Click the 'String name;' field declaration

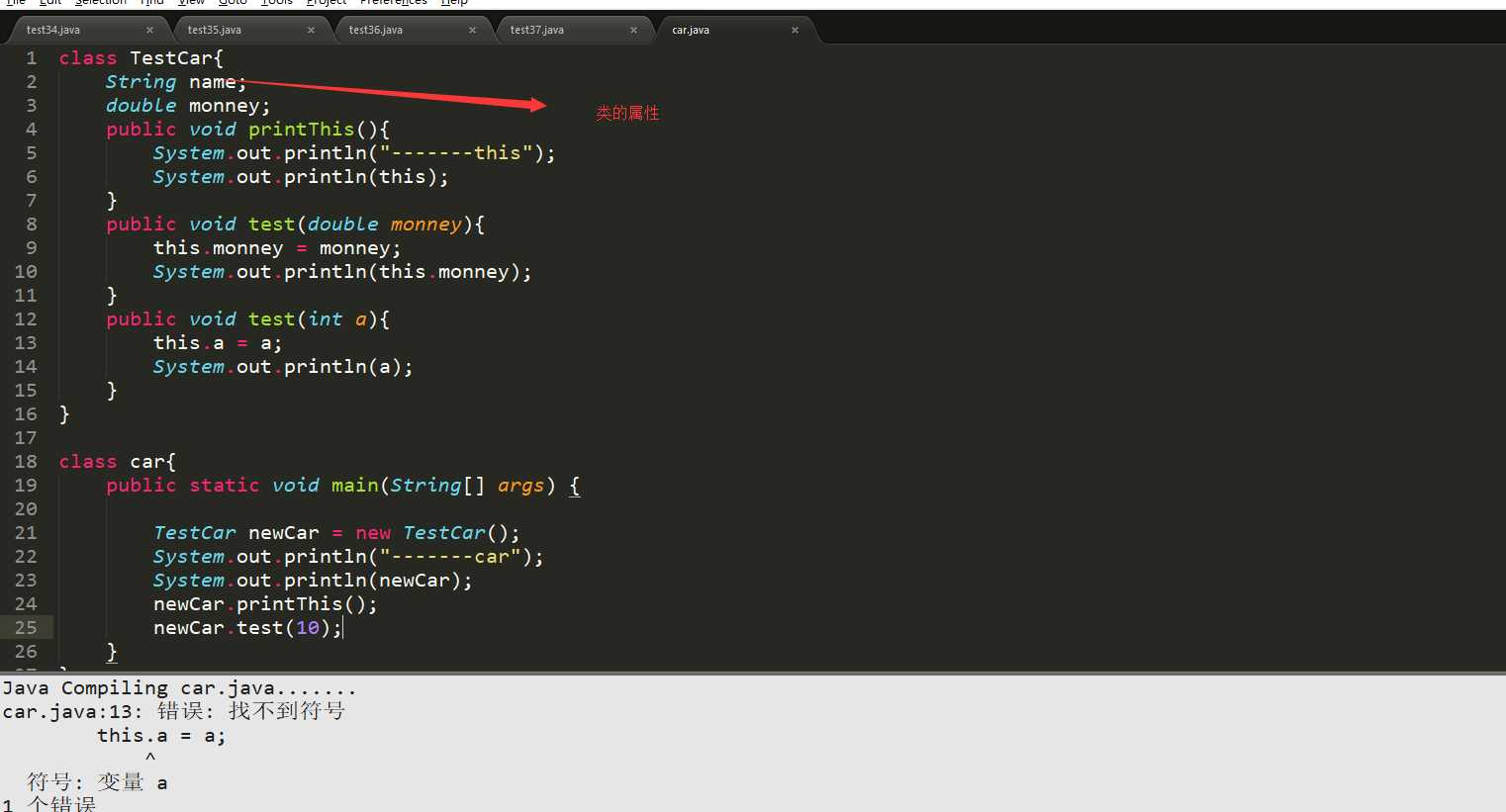point(176,82)
